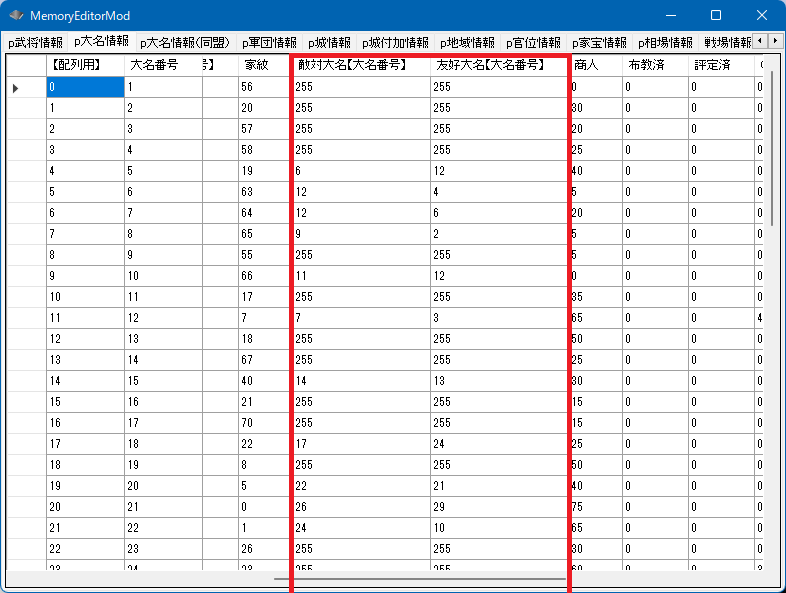The image size is (786, 593).
Task: Click the horizontal scrollbar at grid bottom
Action: pos(420,578)
